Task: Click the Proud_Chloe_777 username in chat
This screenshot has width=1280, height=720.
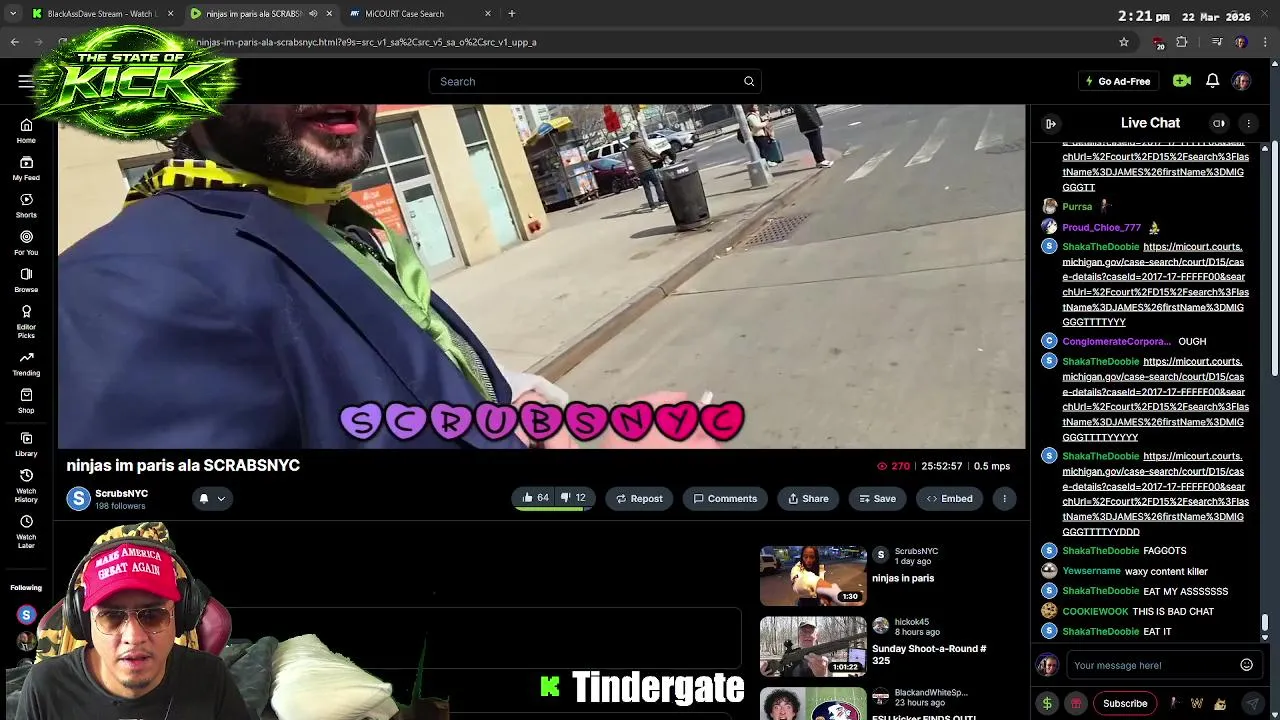Action: coord(1101,227)
